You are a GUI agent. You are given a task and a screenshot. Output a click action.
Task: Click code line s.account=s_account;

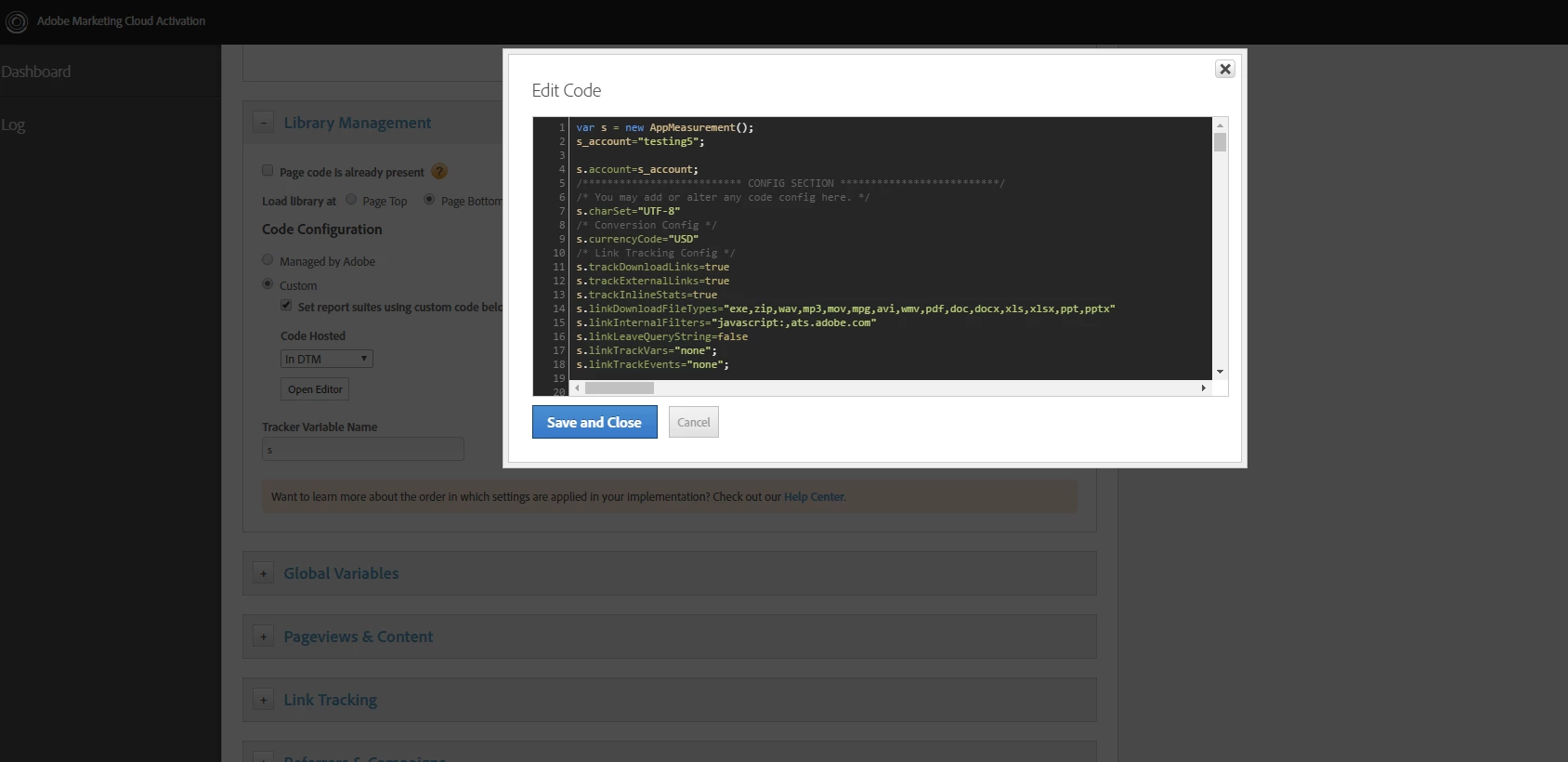point(637,169)
